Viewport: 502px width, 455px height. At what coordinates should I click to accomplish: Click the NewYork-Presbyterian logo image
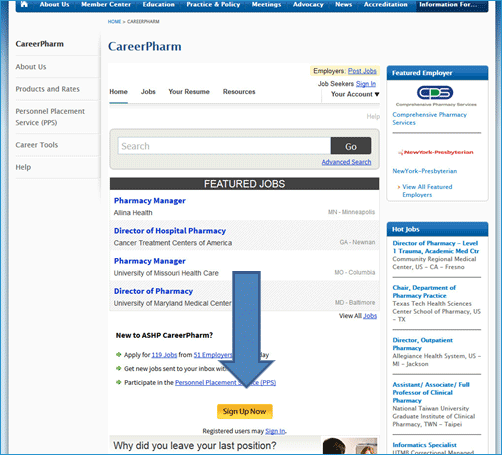point(436,152)
